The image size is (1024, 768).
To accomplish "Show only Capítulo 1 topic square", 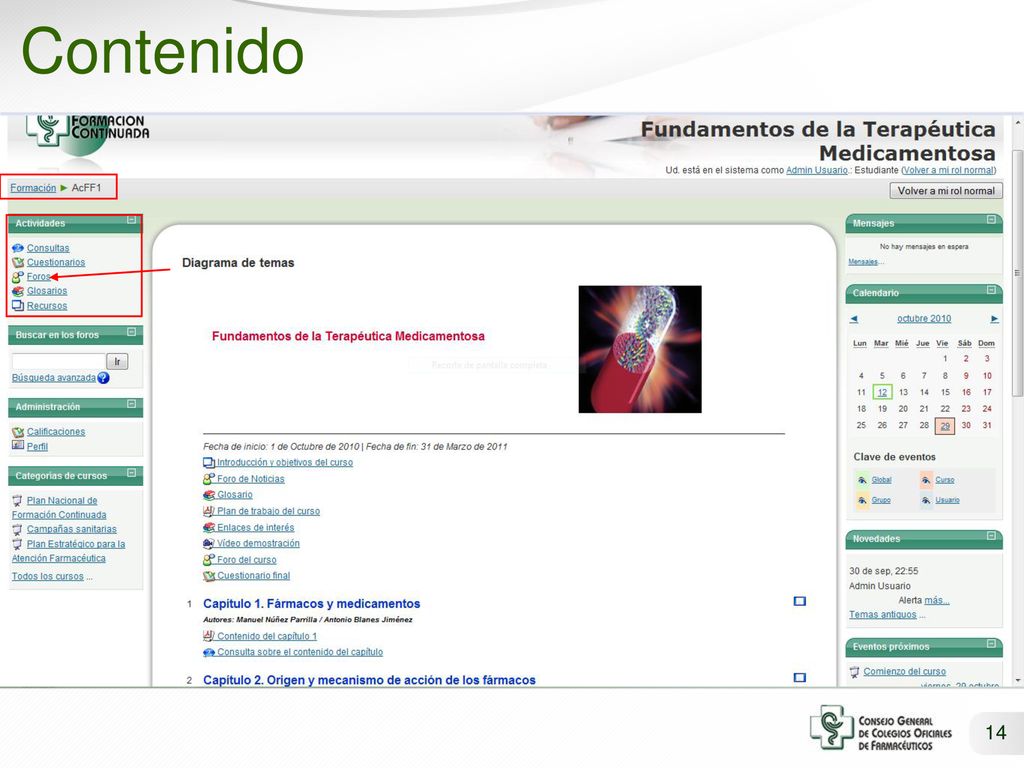I will click(799, 601).
